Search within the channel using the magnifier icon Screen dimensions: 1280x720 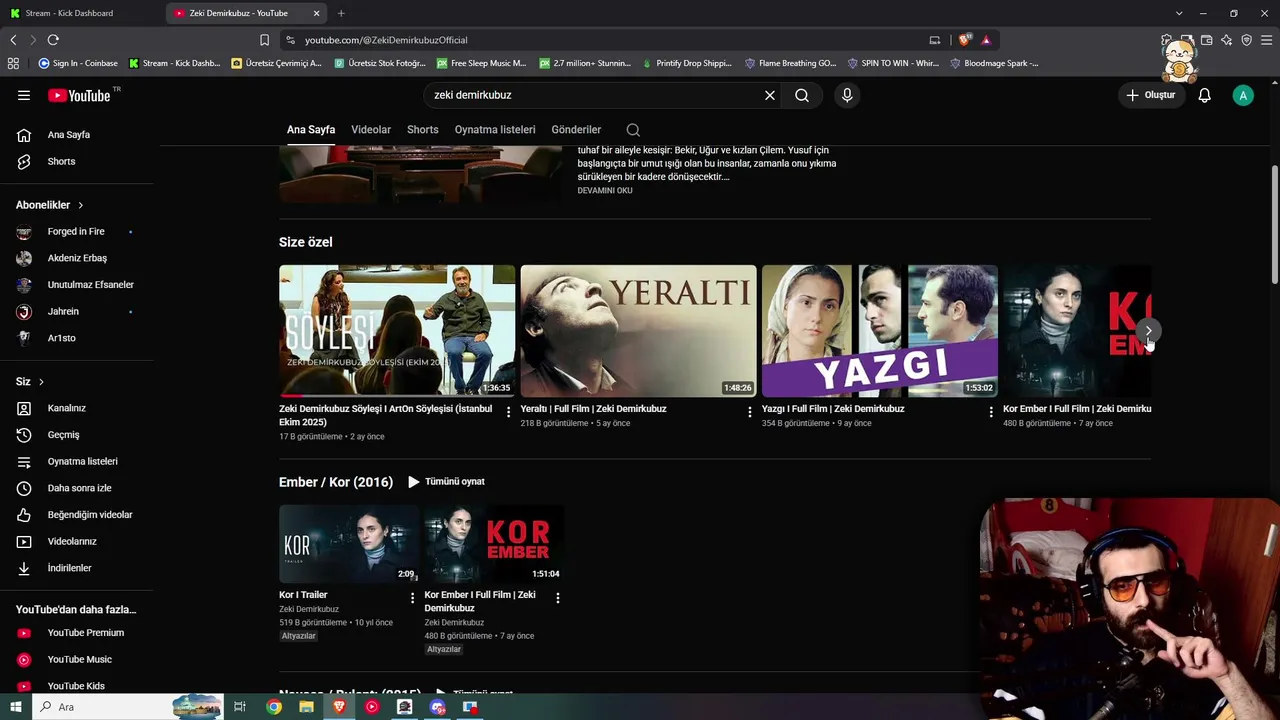tap(633, 130)
